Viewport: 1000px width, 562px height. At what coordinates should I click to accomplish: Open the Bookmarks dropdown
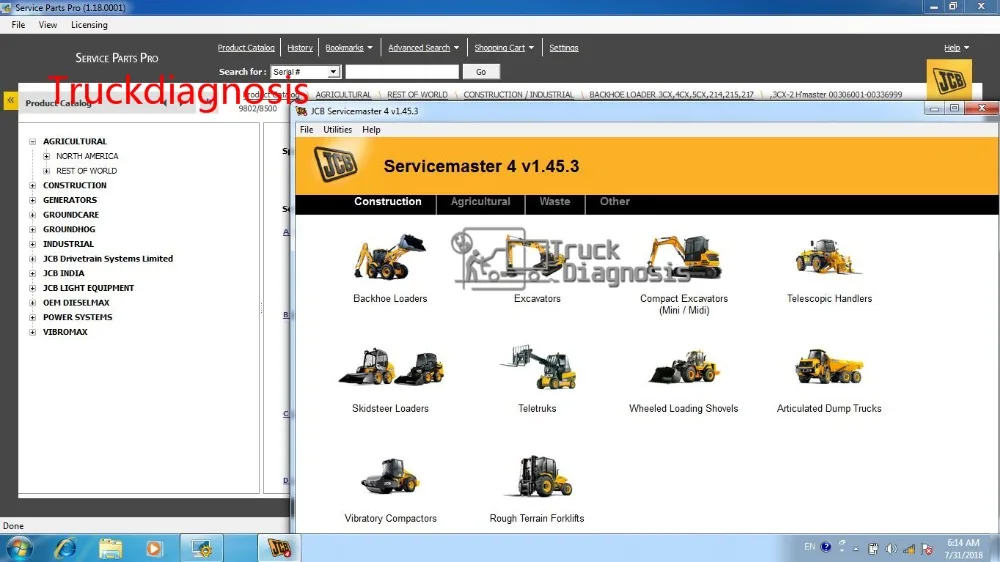(349, 48)
